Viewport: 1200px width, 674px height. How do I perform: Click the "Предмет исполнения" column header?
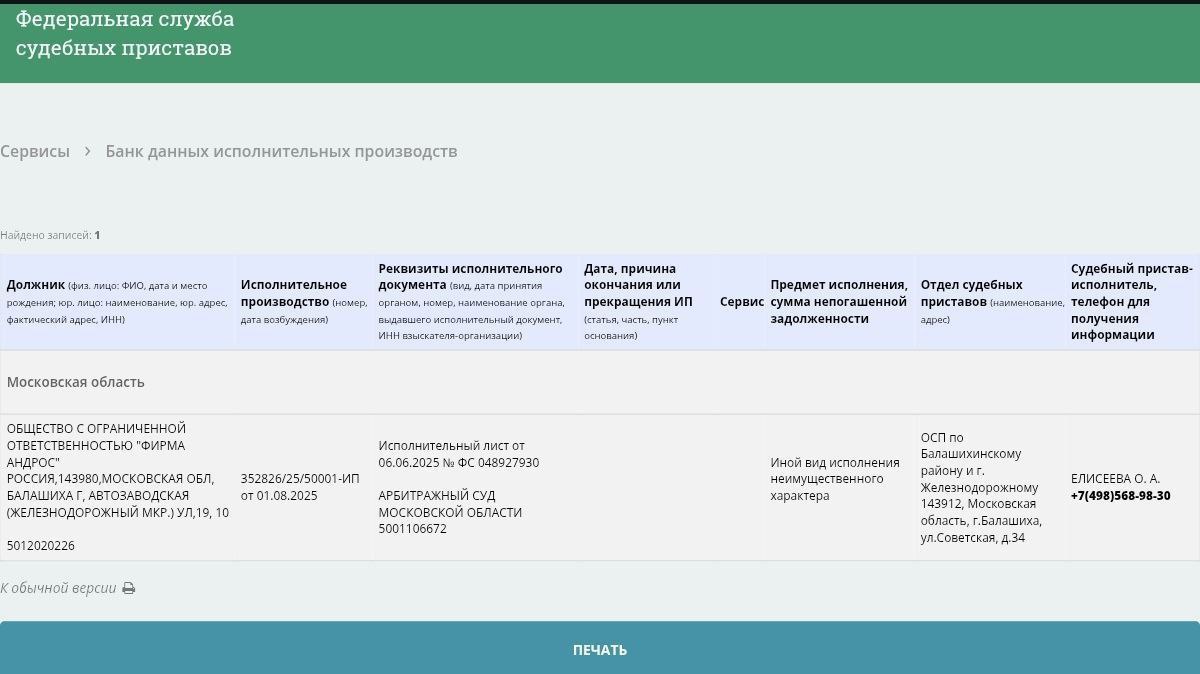[839, 301]
